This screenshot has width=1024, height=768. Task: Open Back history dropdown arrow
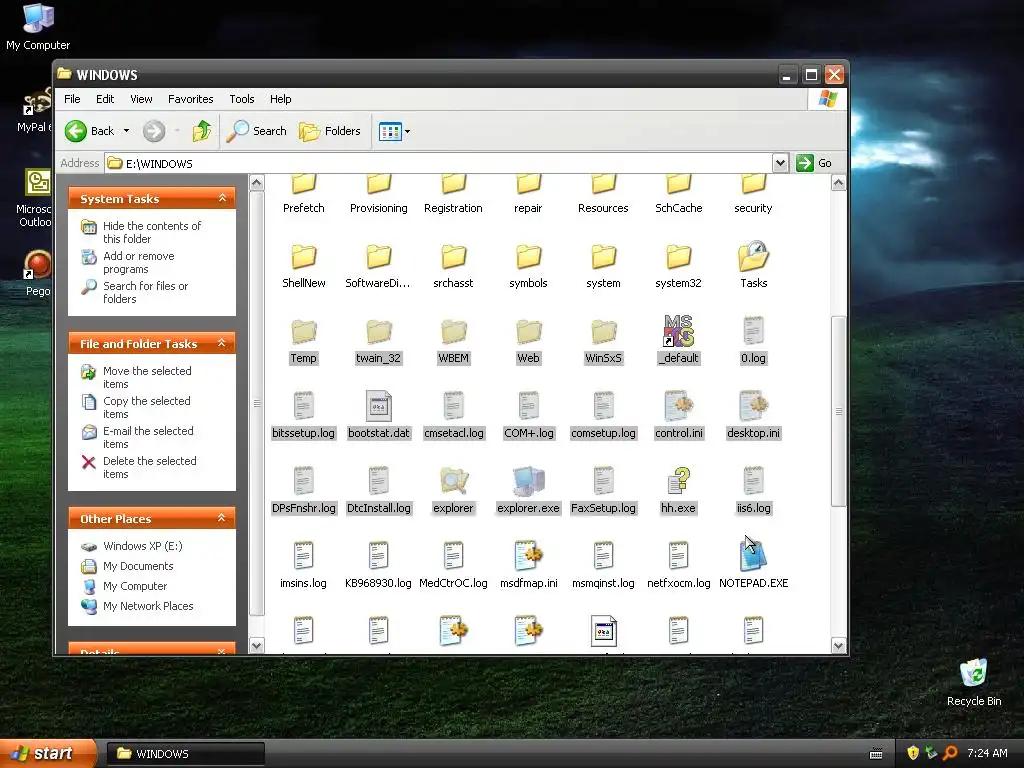(126, 131)
